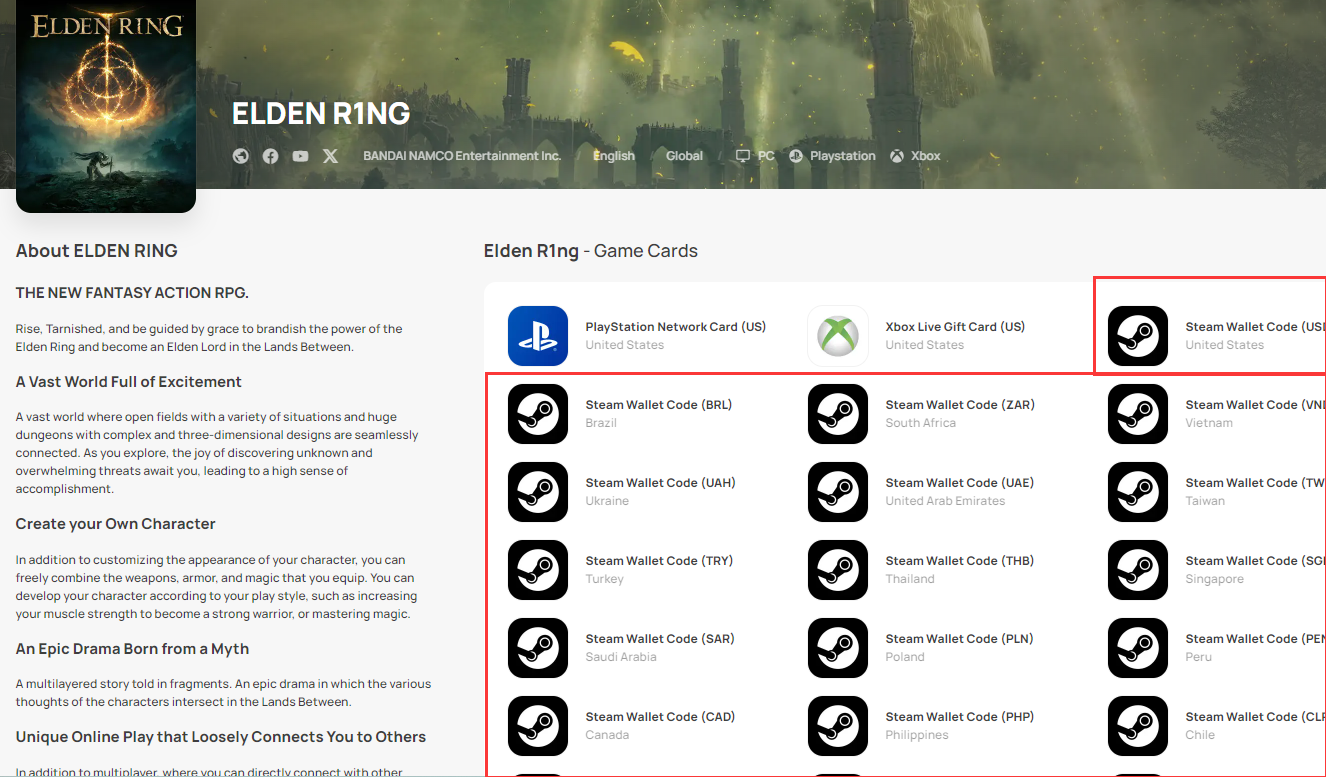Select Steam Wallet Code (PLN) title

960,639
